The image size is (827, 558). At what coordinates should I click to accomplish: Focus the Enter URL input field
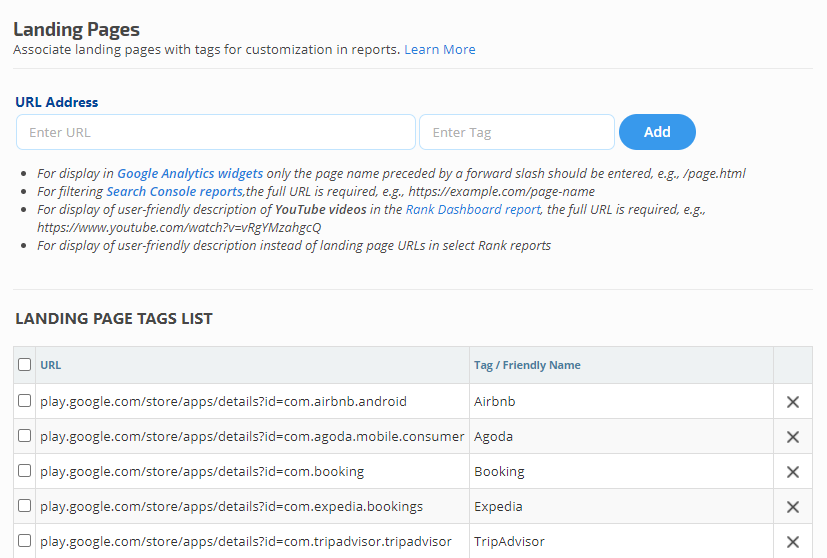(x=215, y=132)
